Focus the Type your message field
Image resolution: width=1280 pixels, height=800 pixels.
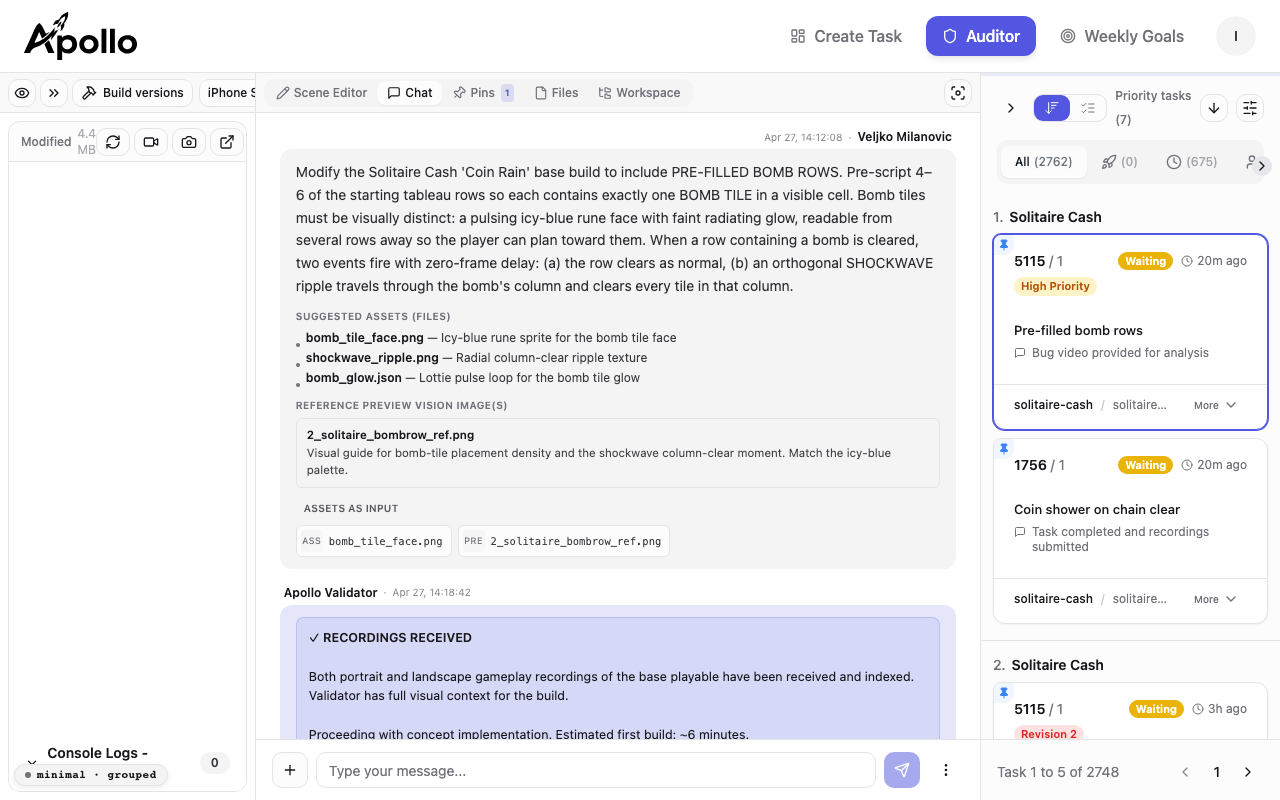click(596, 770)
